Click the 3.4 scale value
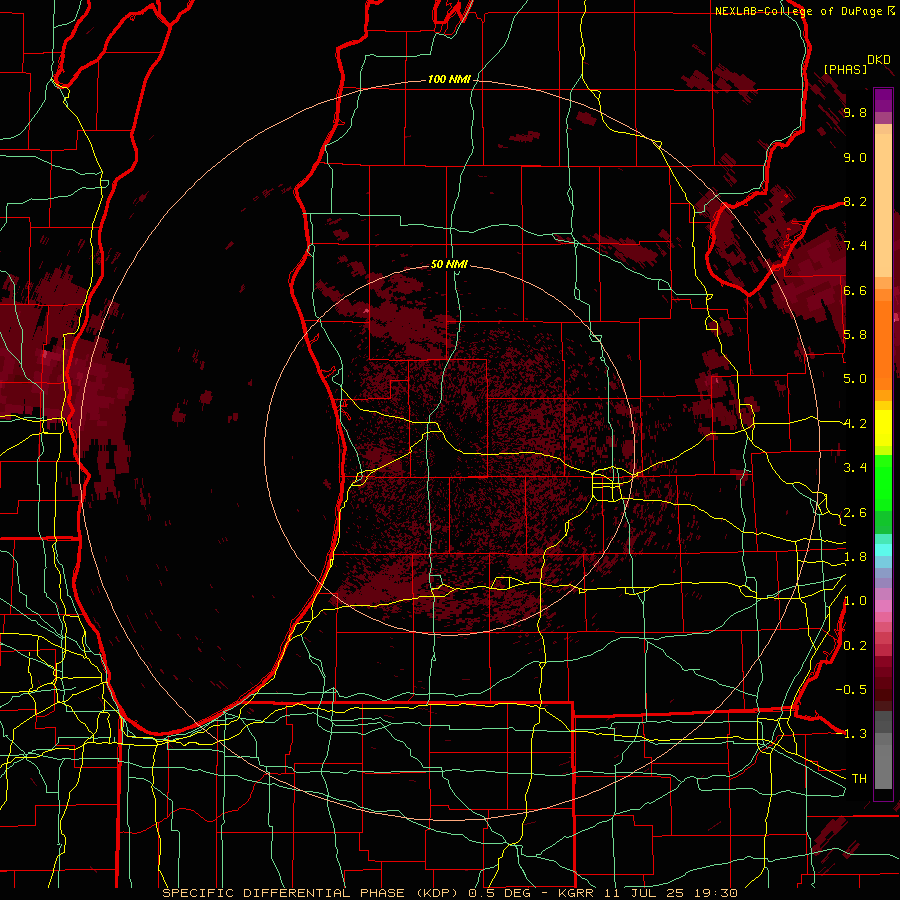 coord(855,468)
